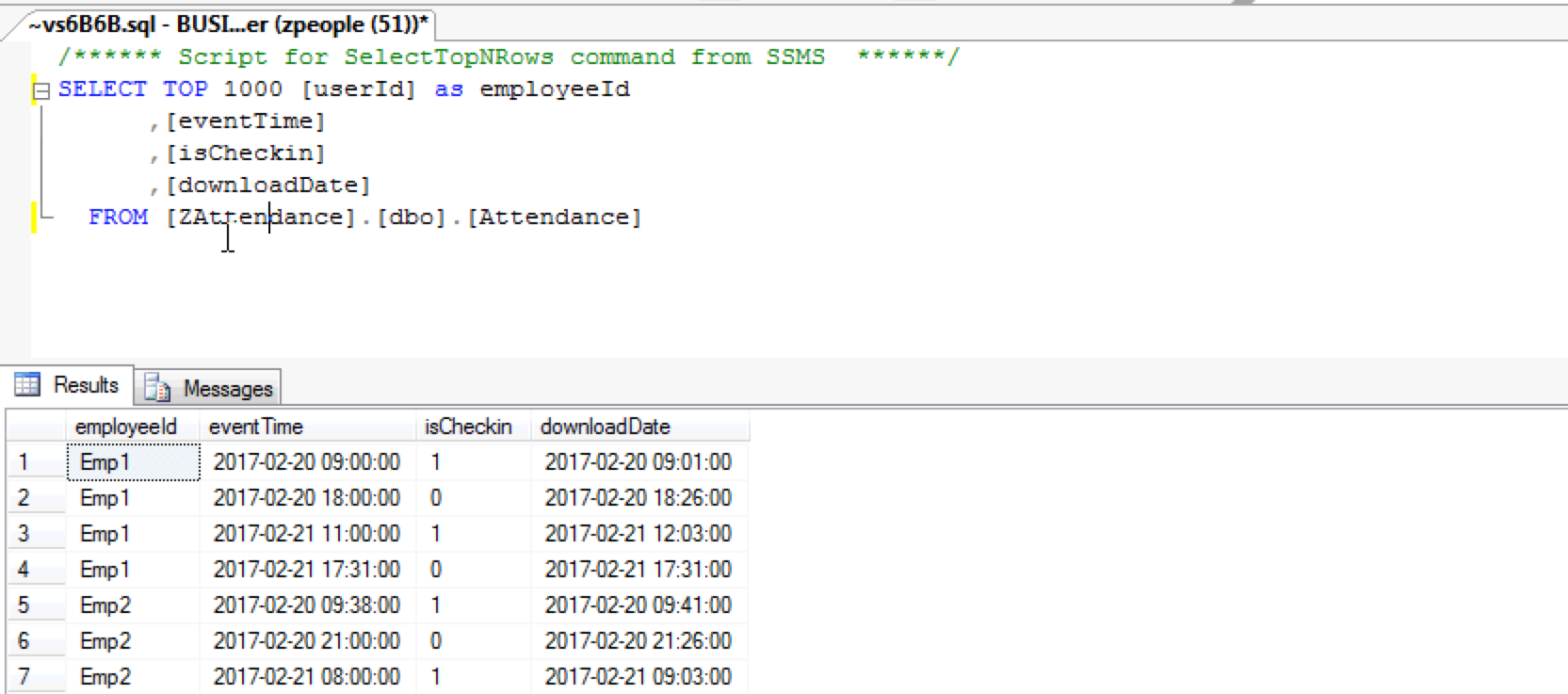This screenshot has width=1568, height=694.
Task: Click the TOP keyword in the query
Action: 186,89
